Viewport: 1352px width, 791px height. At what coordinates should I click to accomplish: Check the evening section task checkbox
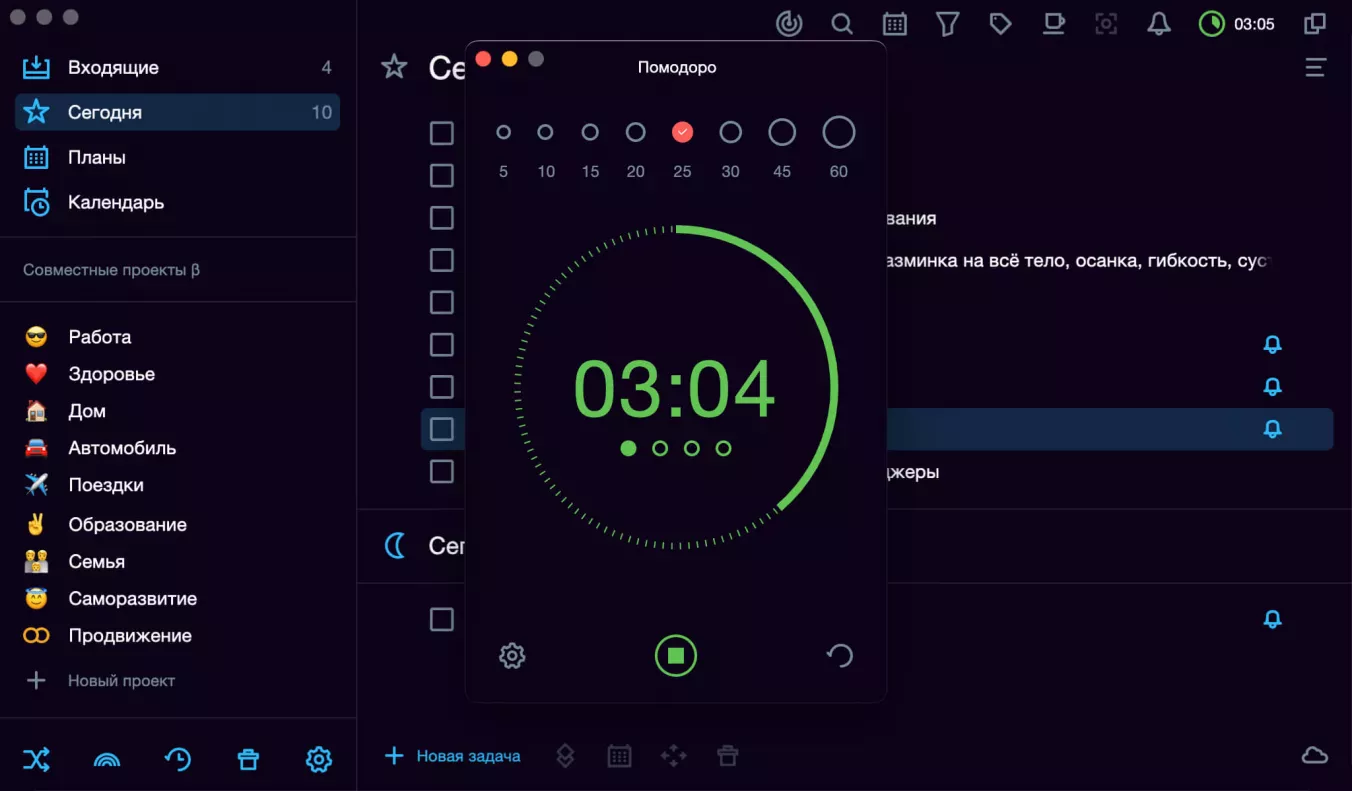442,619
